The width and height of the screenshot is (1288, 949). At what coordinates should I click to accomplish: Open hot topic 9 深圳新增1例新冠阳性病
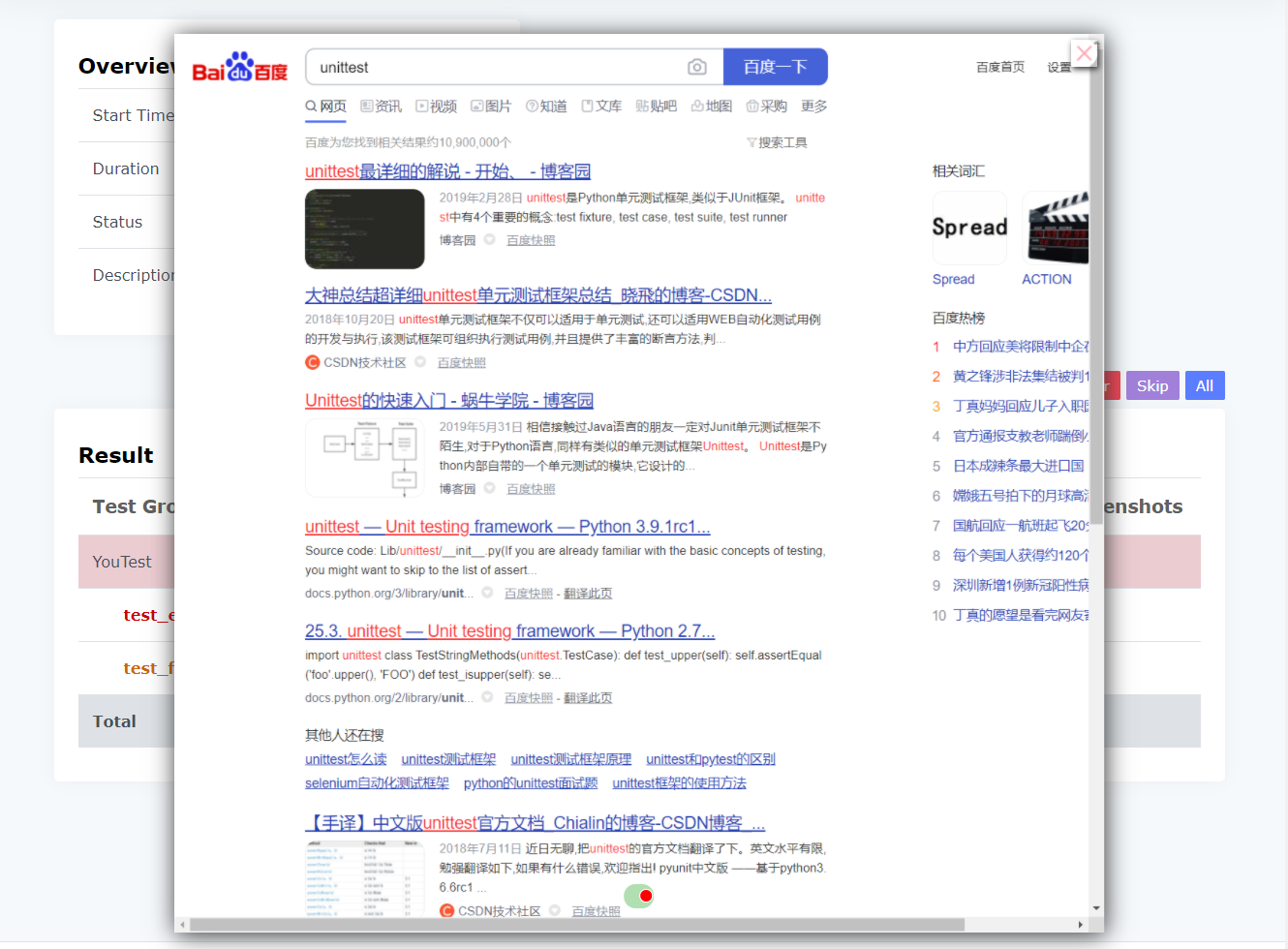tap(1021, 585)
